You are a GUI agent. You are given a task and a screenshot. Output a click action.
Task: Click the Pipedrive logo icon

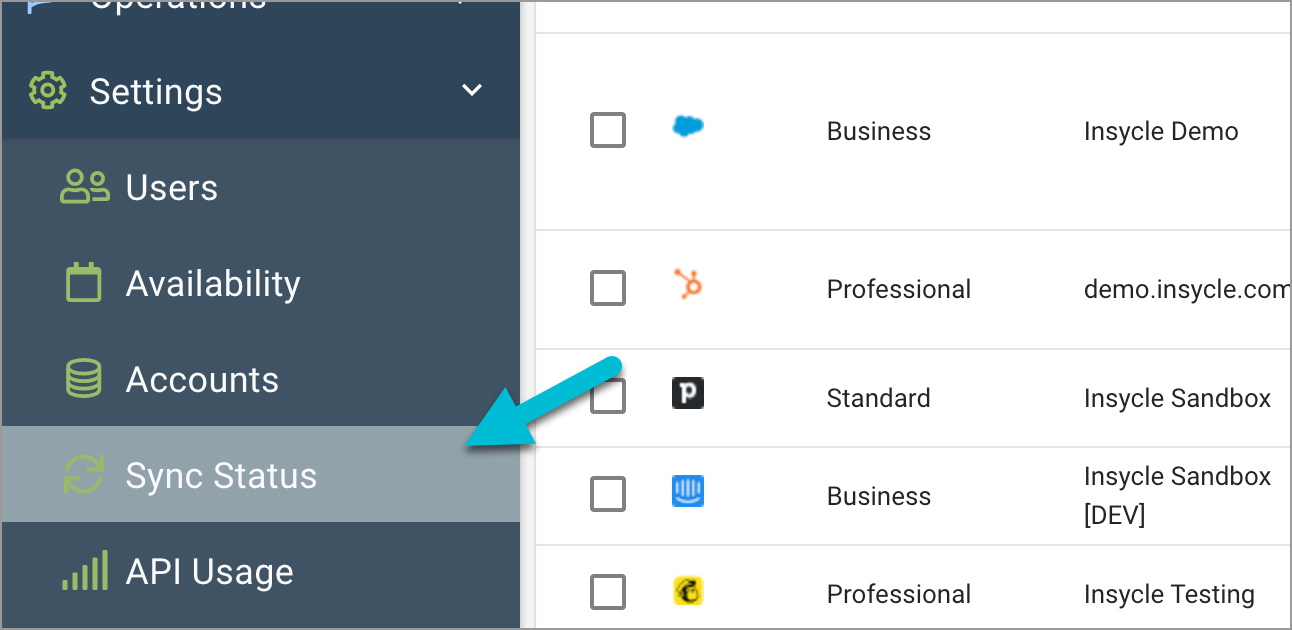(688, 393)
